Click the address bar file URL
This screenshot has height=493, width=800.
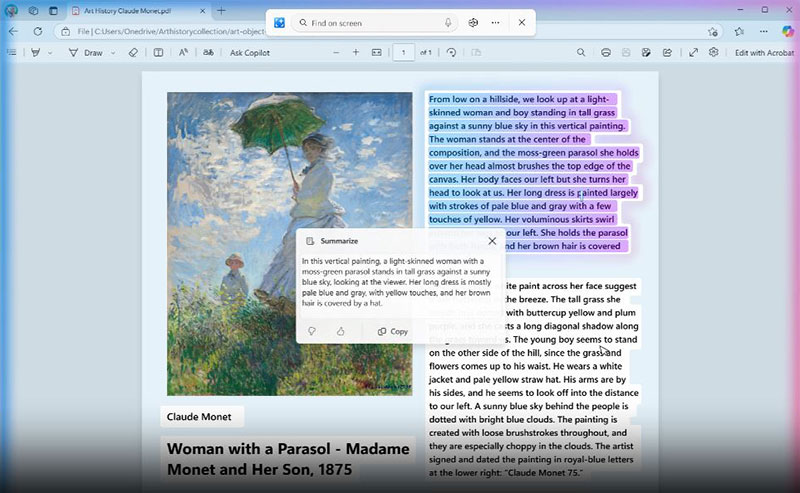[171, 32]
